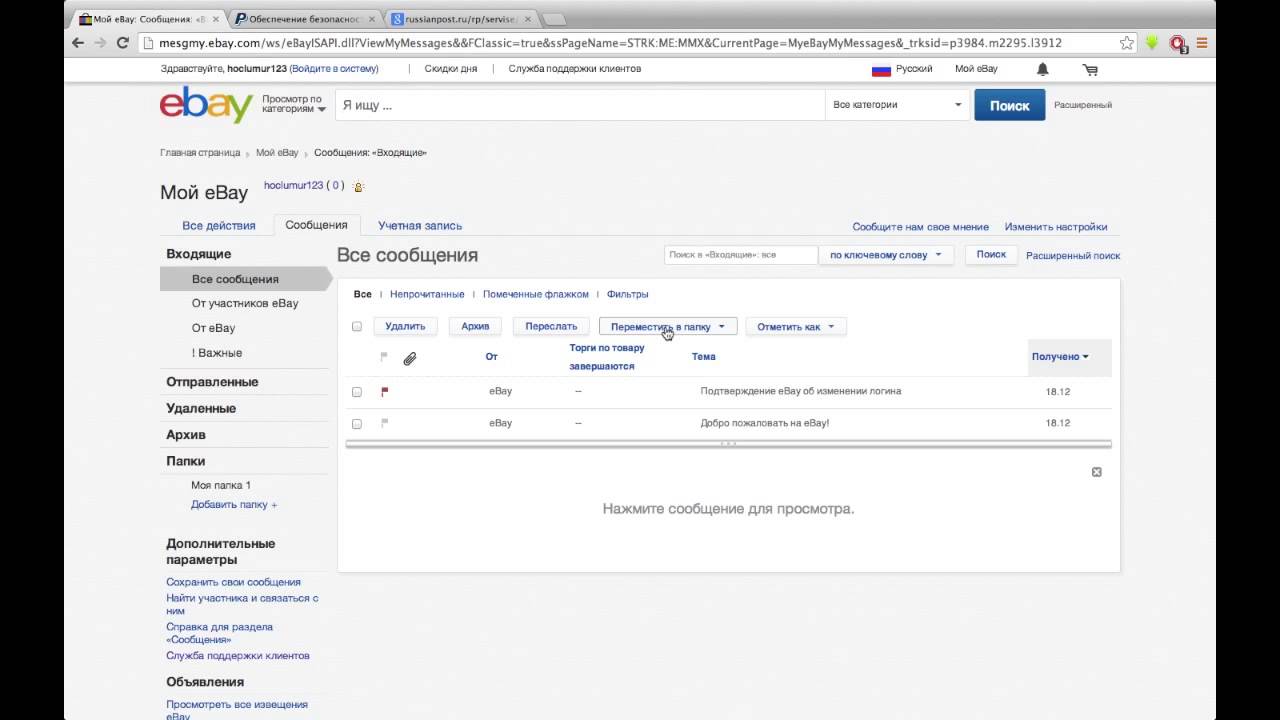Bookmark page with star icon

tap(1127, 43)
